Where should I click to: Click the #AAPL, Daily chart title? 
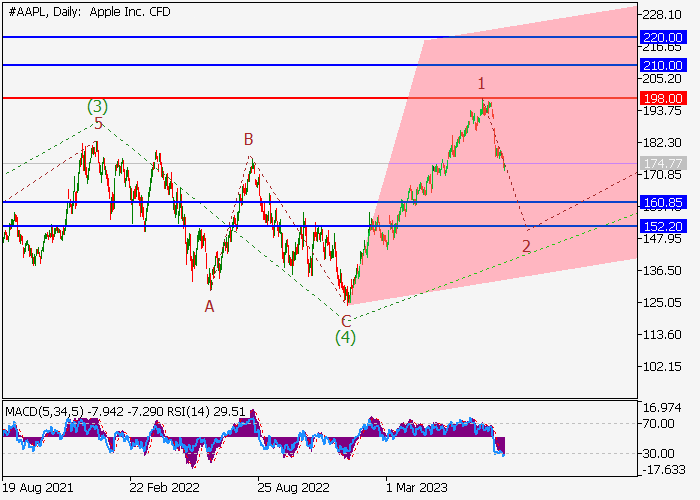pyautogui.click(x=89, y=12)
